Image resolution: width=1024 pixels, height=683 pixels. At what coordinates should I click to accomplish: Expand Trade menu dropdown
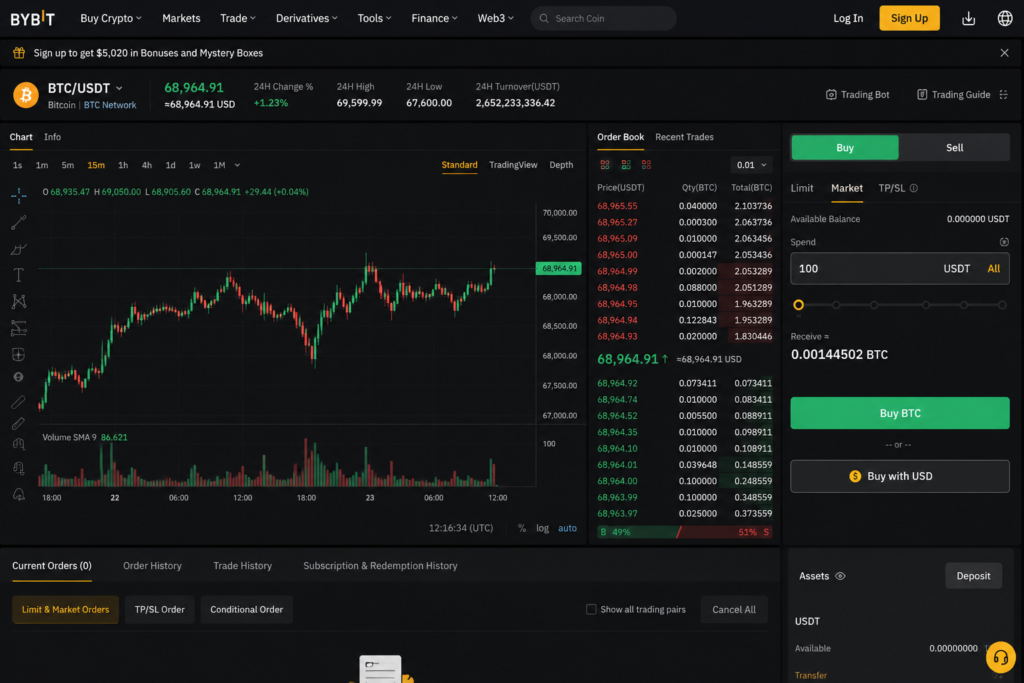238,18
